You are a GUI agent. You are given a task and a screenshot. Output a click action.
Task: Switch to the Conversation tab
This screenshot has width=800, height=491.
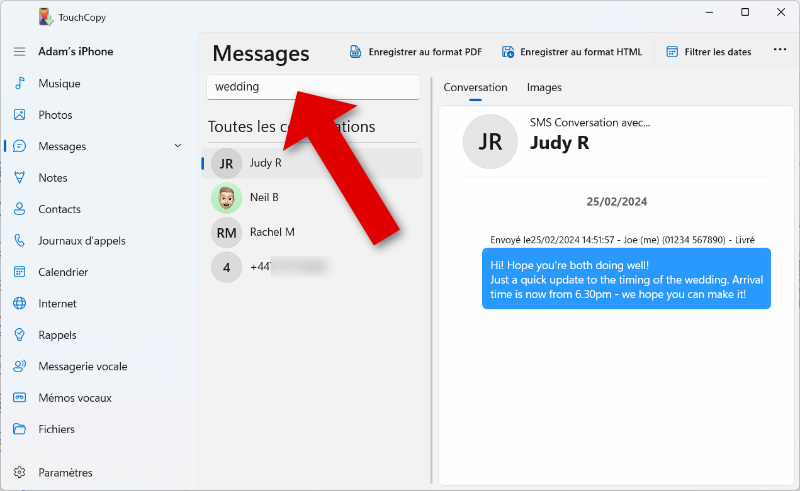tap(475, 88)
